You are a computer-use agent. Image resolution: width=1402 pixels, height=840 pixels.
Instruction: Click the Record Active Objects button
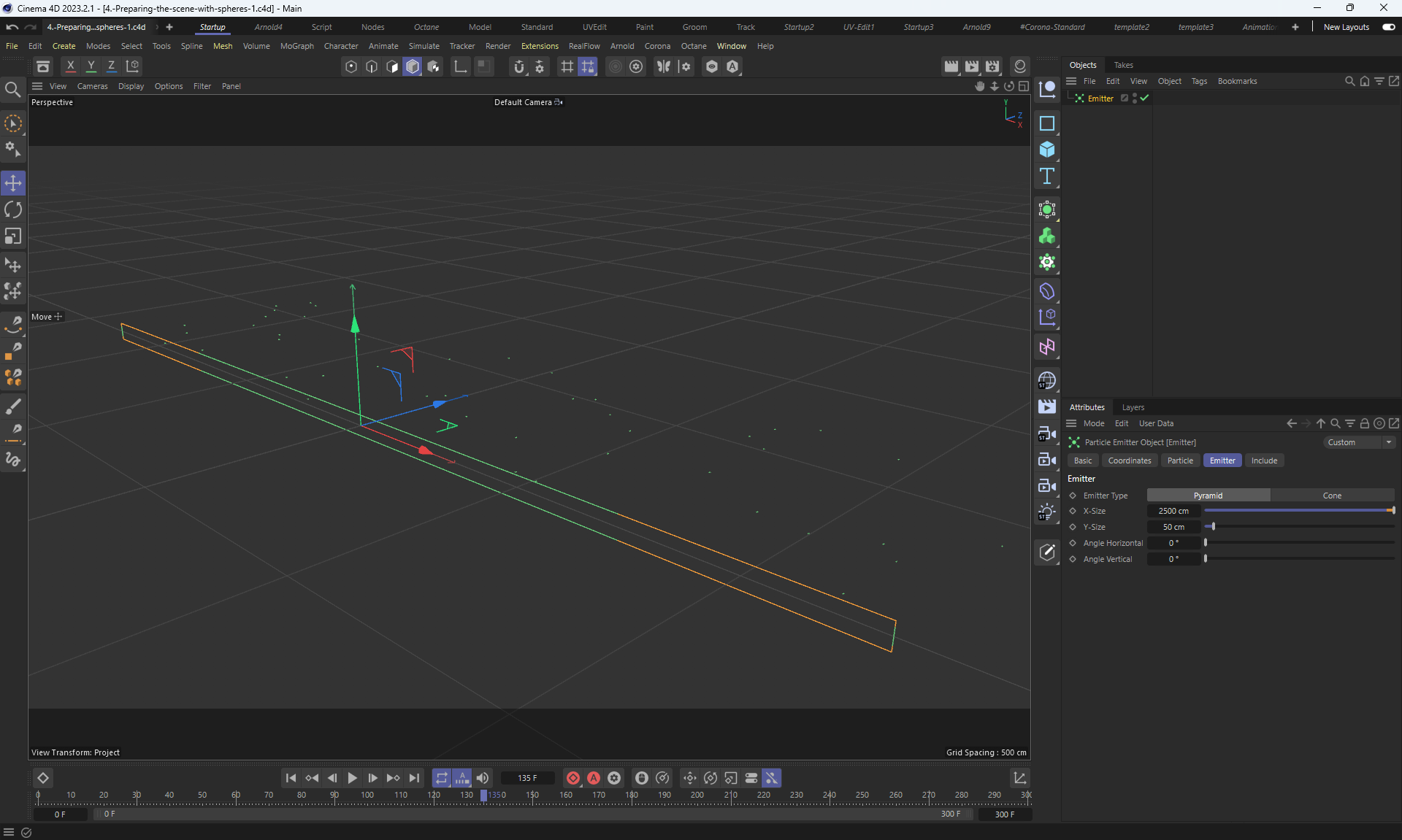pos(573,778)
